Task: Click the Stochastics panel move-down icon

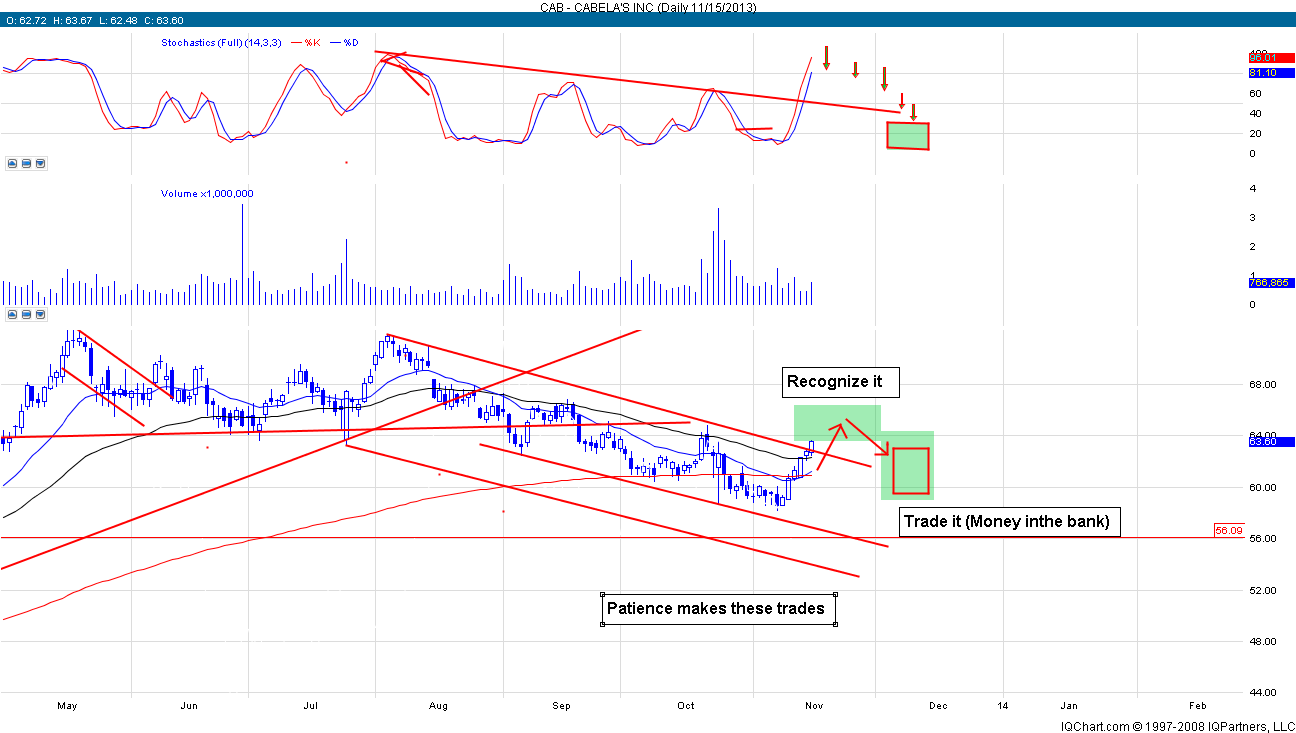Action: 40,162
